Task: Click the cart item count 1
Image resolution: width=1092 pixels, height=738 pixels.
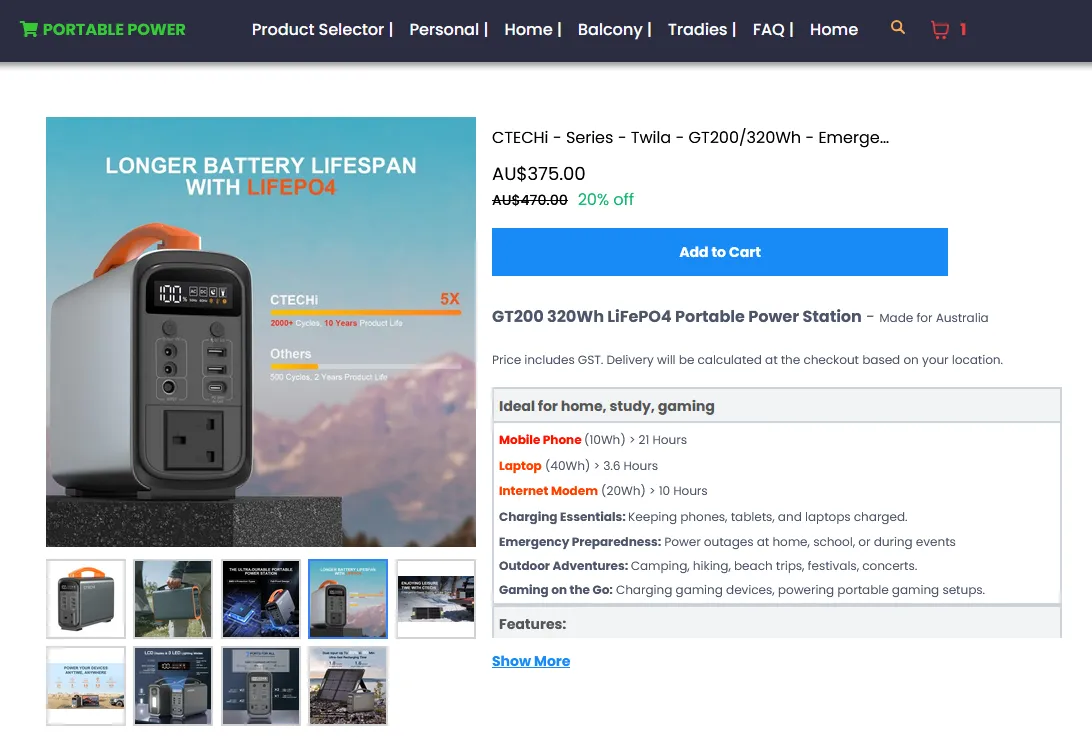Action: (x=962, y=29)
